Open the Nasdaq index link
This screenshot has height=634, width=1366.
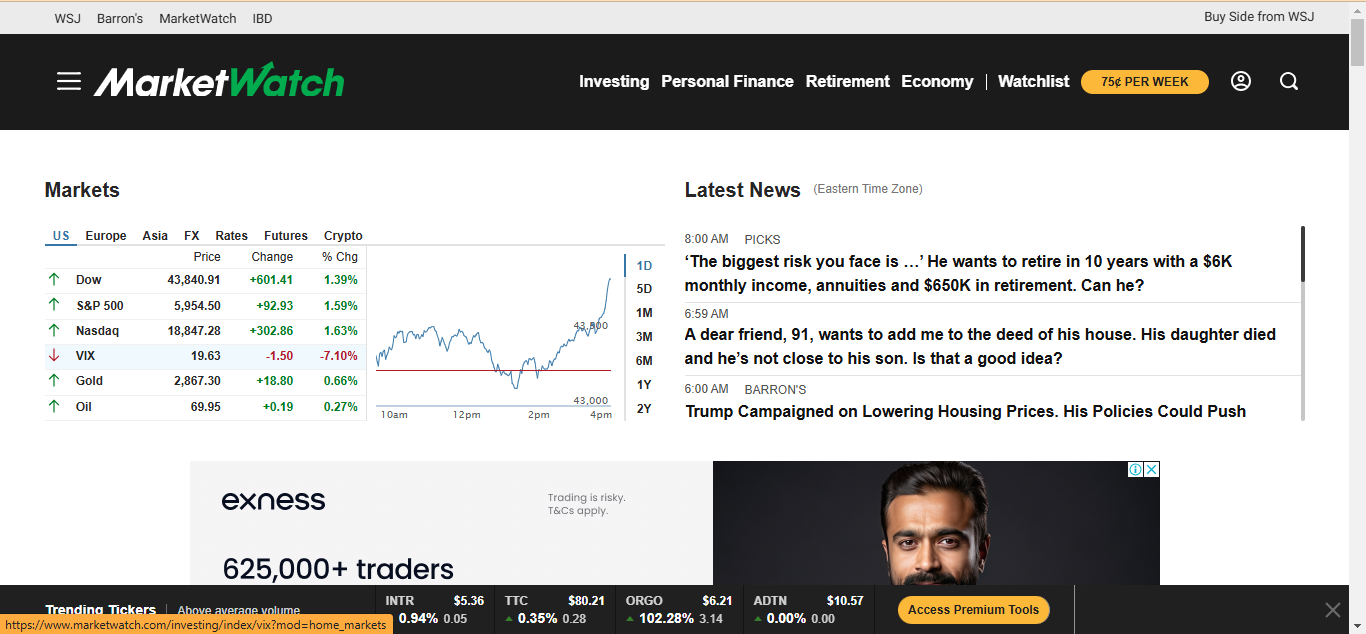click(x=97, y=331)
